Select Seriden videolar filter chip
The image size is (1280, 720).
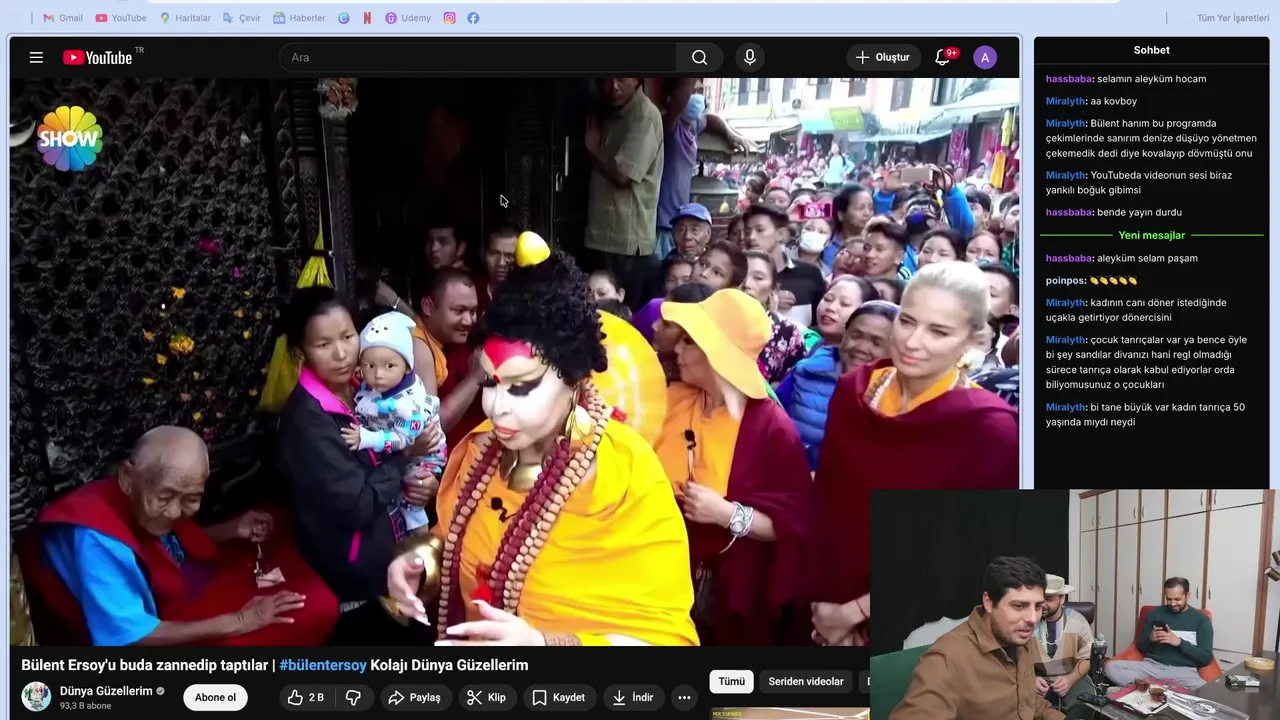806,682
